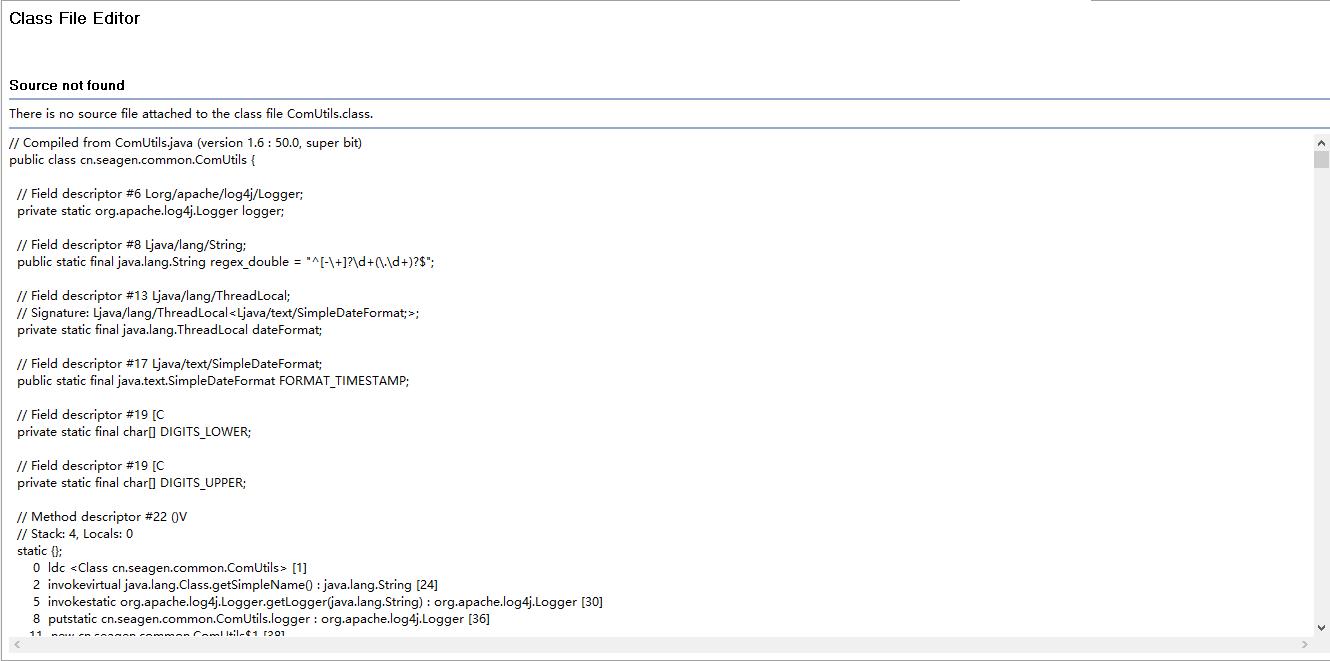Image resolution: width=1330 pixels, height=661 pixels.
Task: Click the 'invokevirtual java.lang.Class.getSimpleName()' line
Action: click(x=235, y=585)
